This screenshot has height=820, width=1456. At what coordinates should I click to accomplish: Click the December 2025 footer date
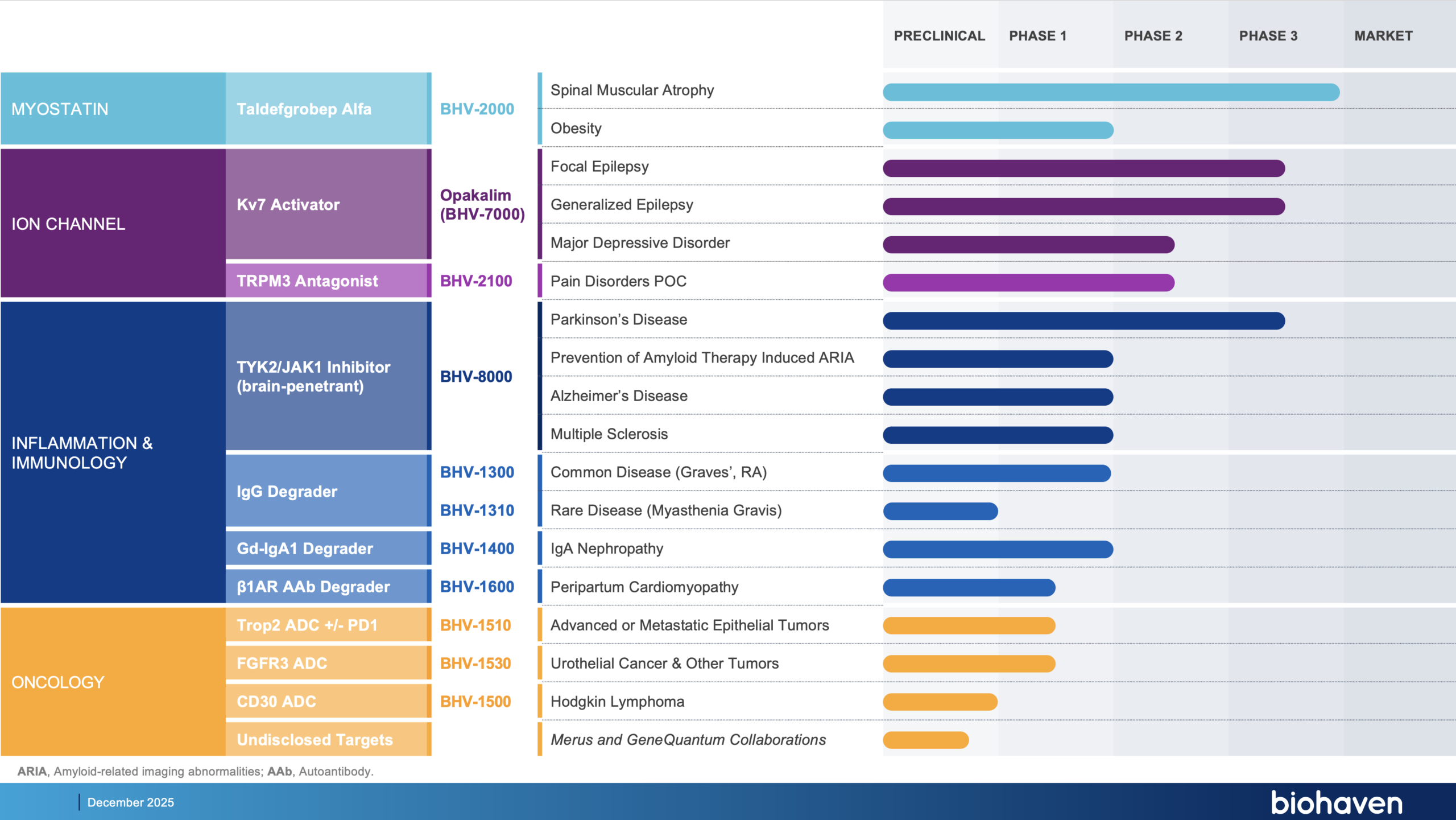pyautogui.click(x=130, y=802)
